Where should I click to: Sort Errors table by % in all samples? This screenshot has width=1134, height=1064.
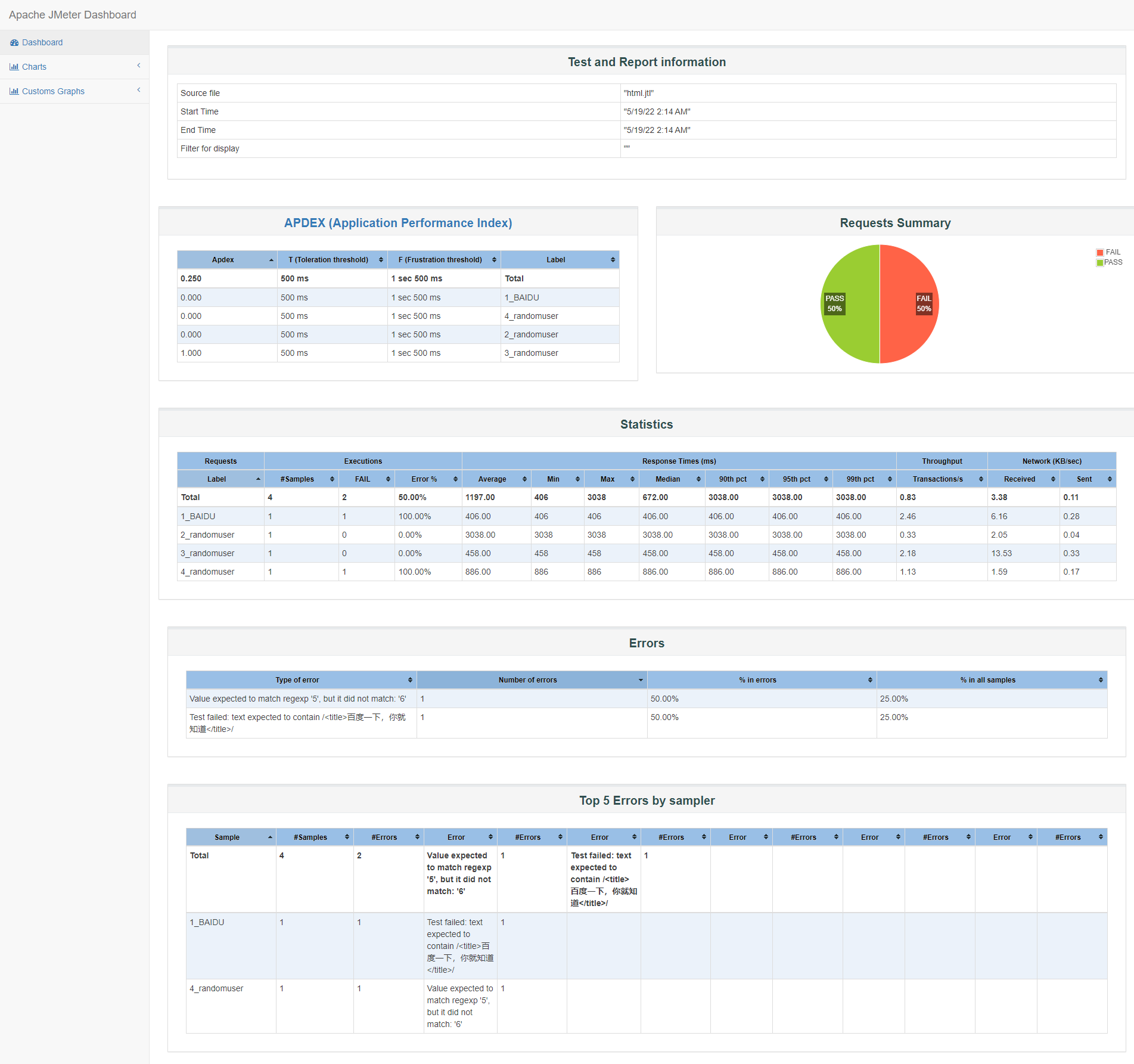click(x=992, y=680)
